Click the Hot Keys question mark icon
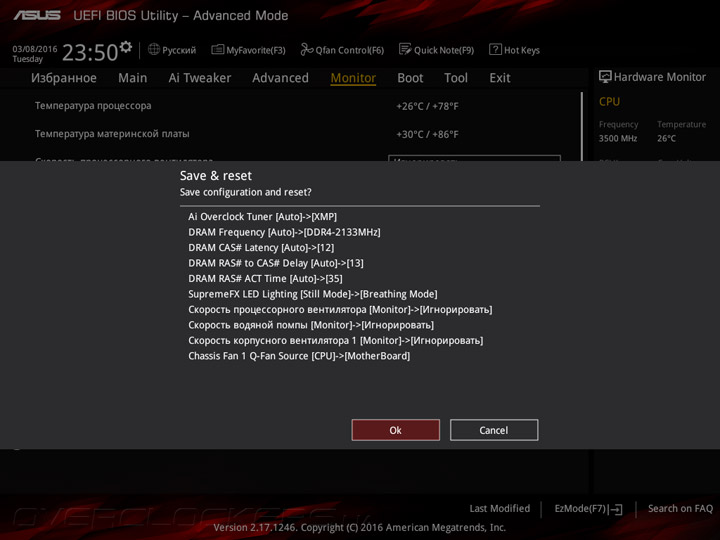The height and width of the screenshot is (540, 720). (x=495, y=50)
